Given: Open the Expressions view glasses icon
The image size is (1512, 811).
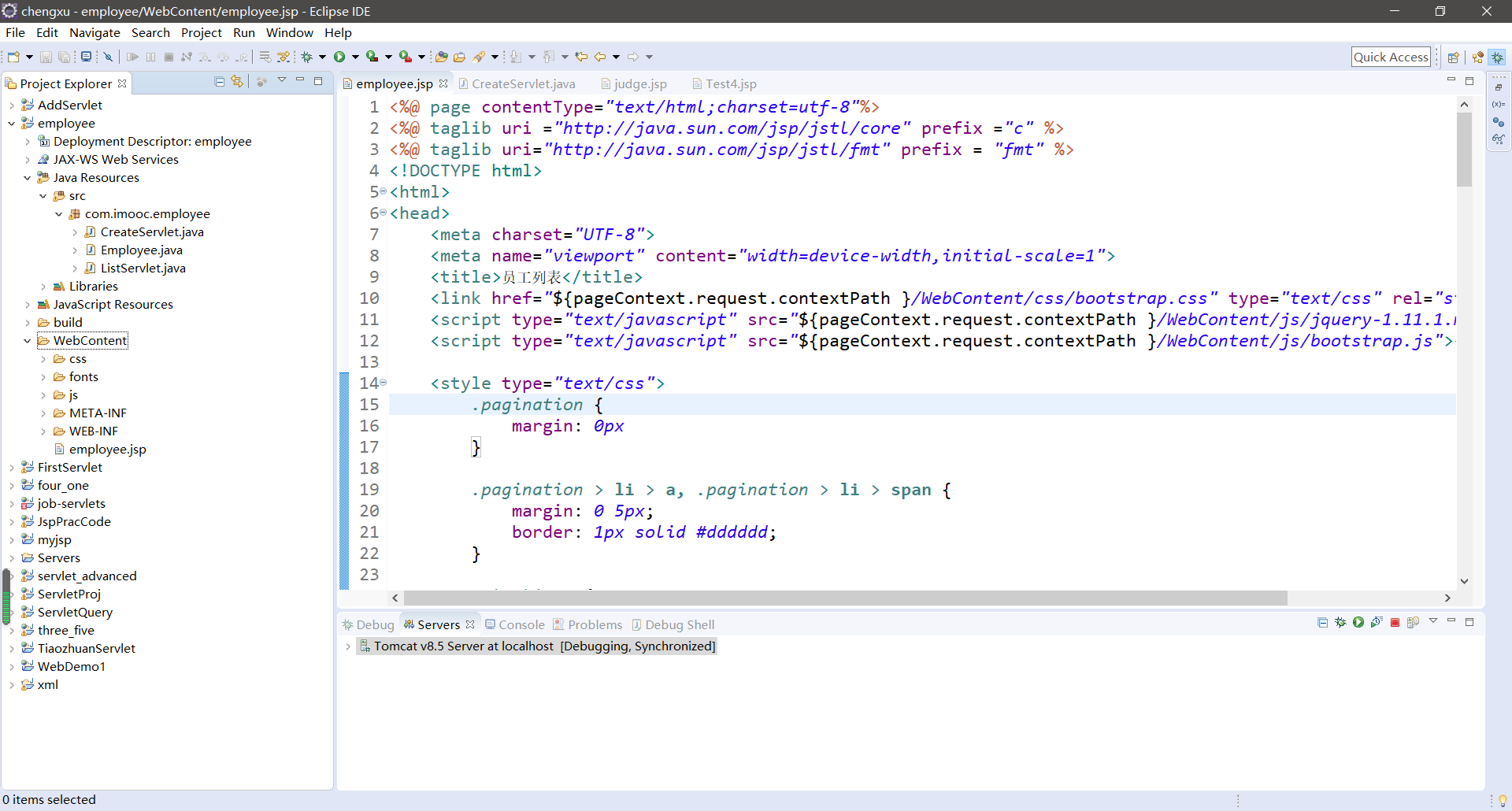Looking at the screenshot, I should click(1499, 139).
